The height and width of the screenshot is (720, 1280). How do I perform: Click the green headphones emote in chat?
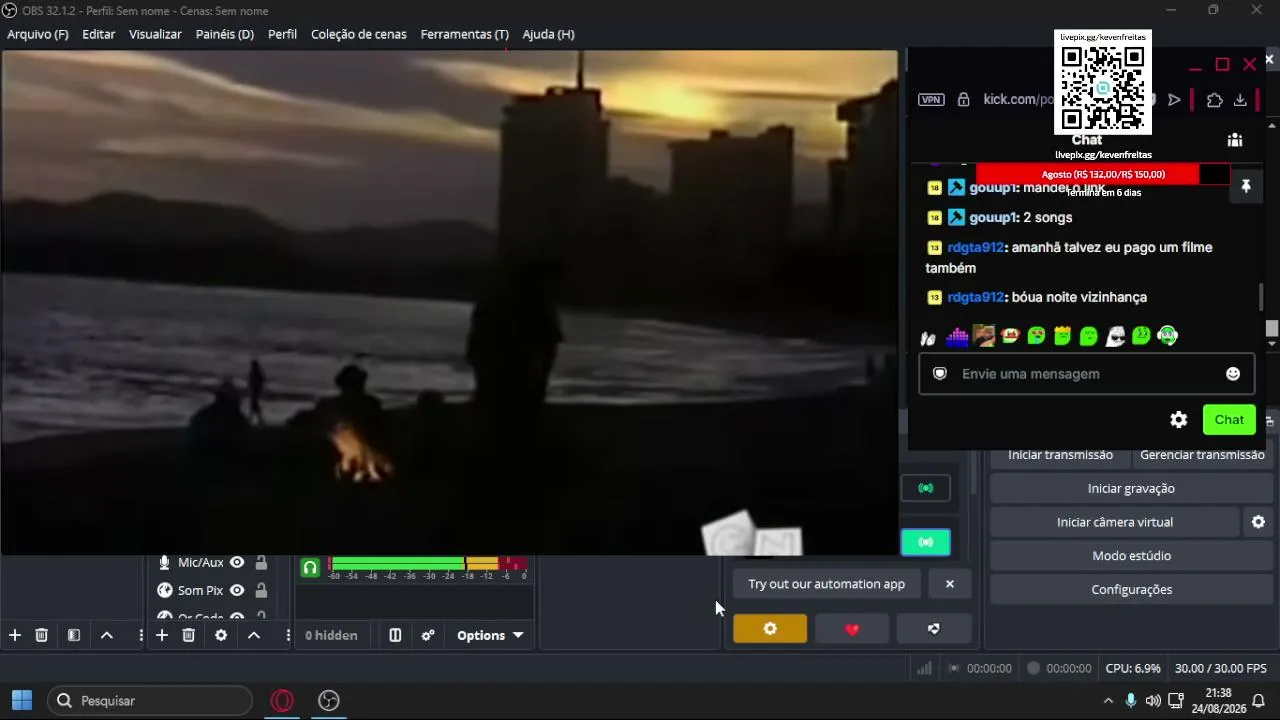coord(1167,336)
